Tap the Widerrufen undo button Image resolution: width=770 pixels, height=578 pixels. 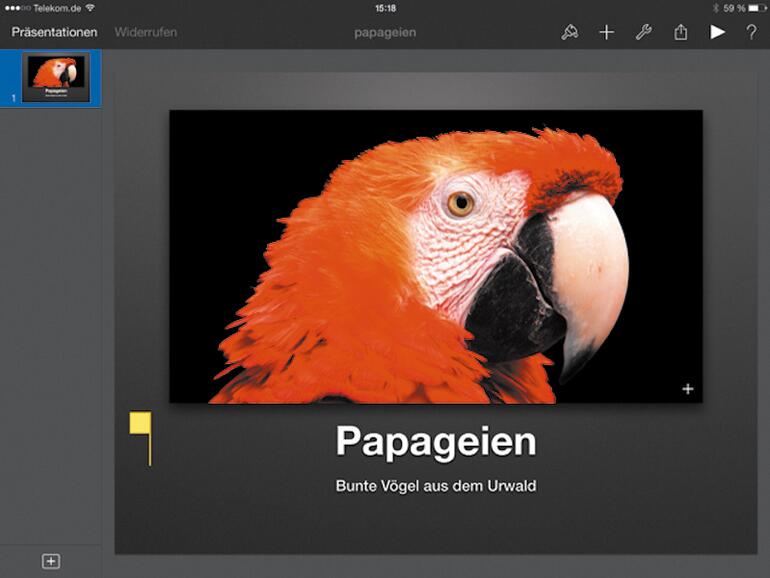point(146,32)
